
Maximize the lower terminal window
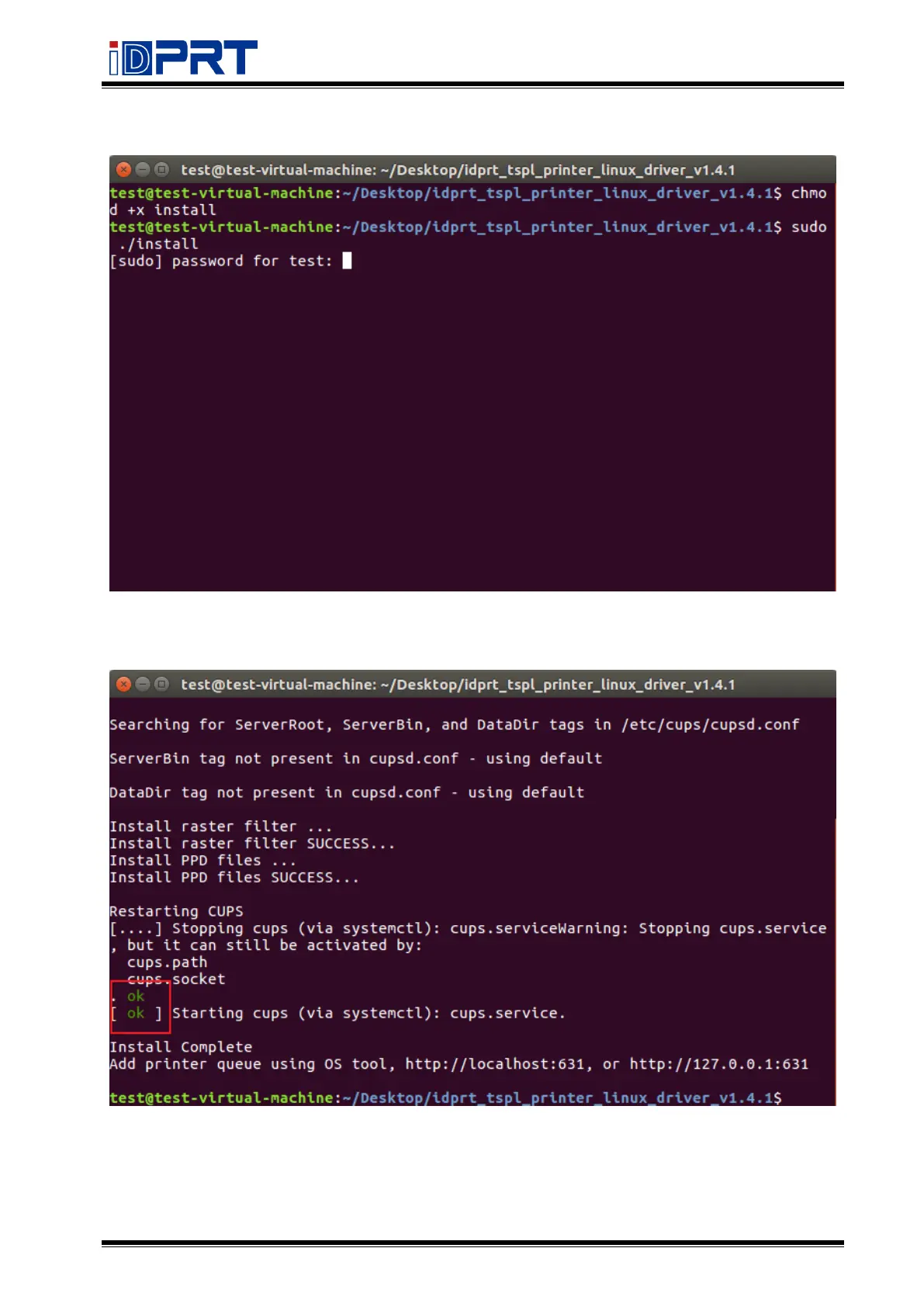pyautogui.click(x=161, y=684)
